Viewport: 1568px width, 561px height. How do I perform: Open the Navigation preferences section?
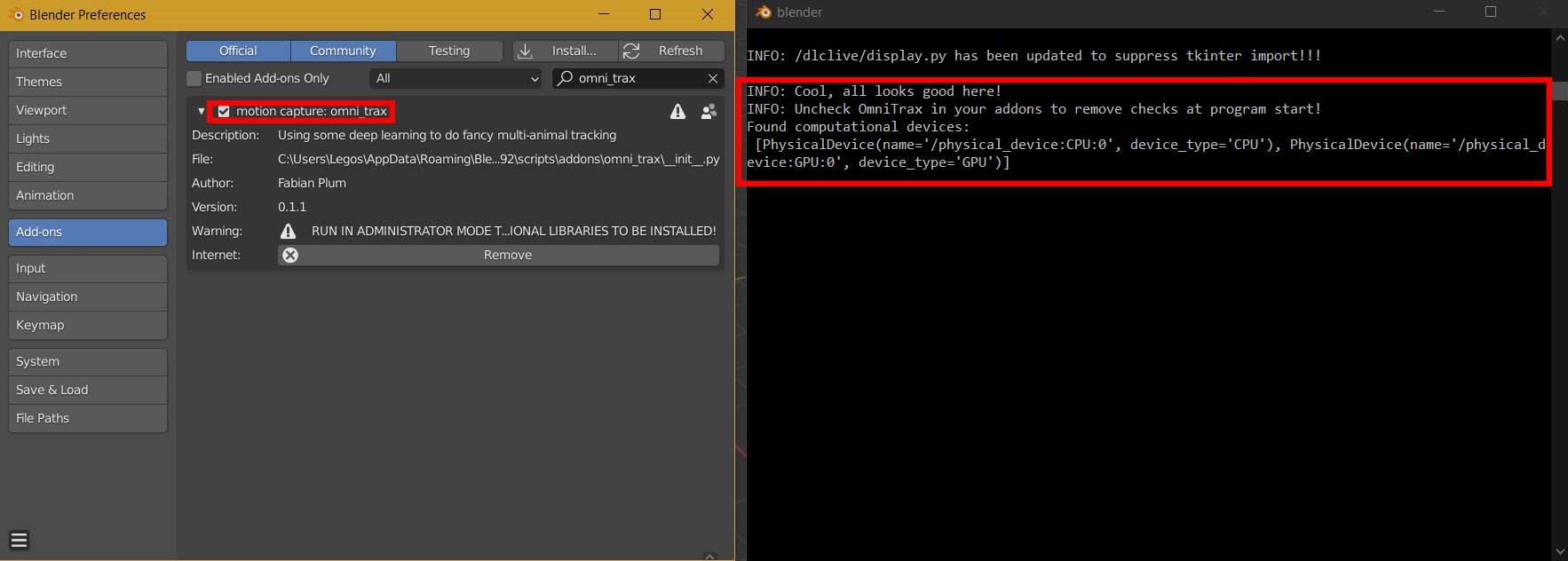(88, 296)
